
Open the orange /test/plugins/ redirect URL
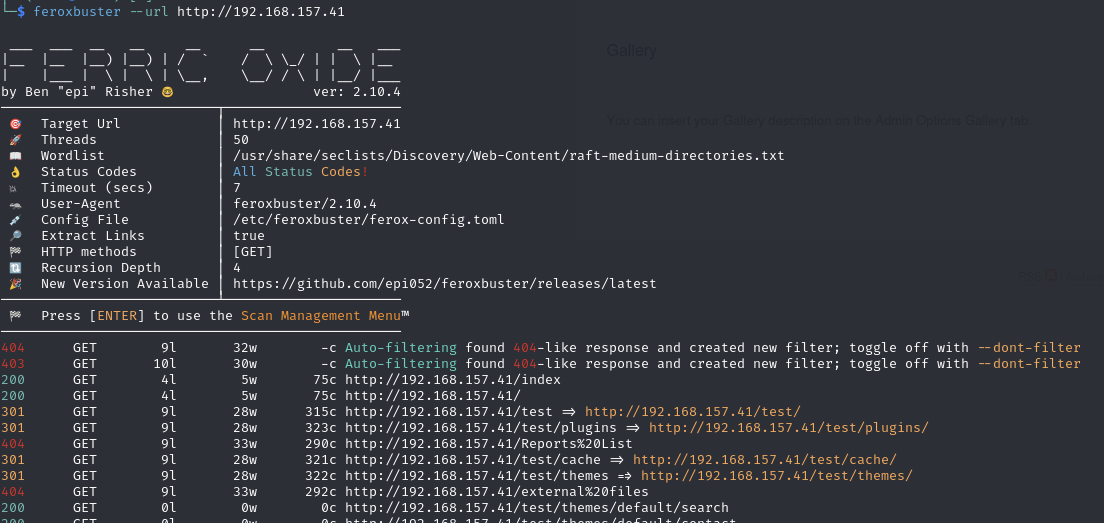[788, 428]
